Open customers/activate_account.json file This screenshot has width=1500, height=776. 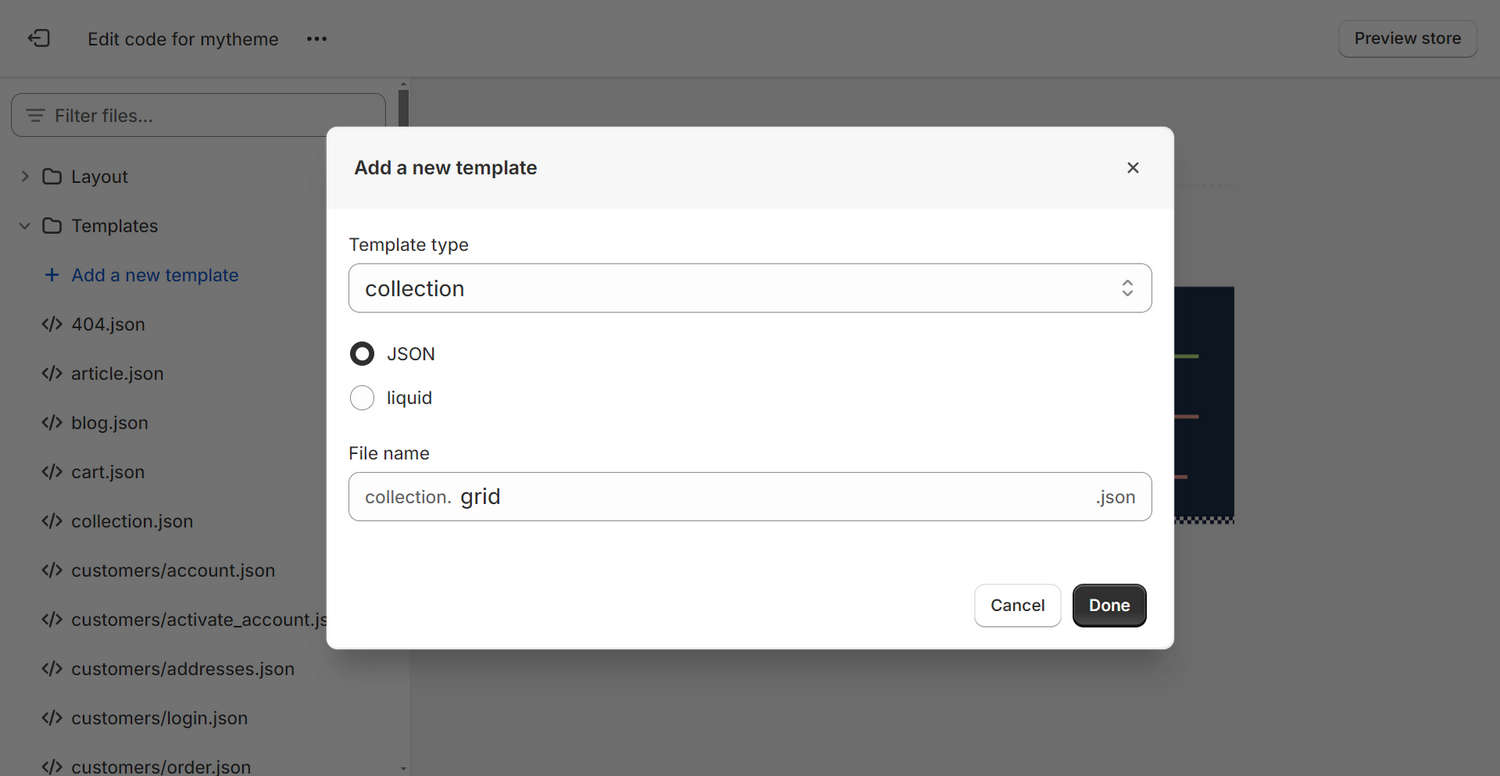pyautogui.click(x=199, y=619)
